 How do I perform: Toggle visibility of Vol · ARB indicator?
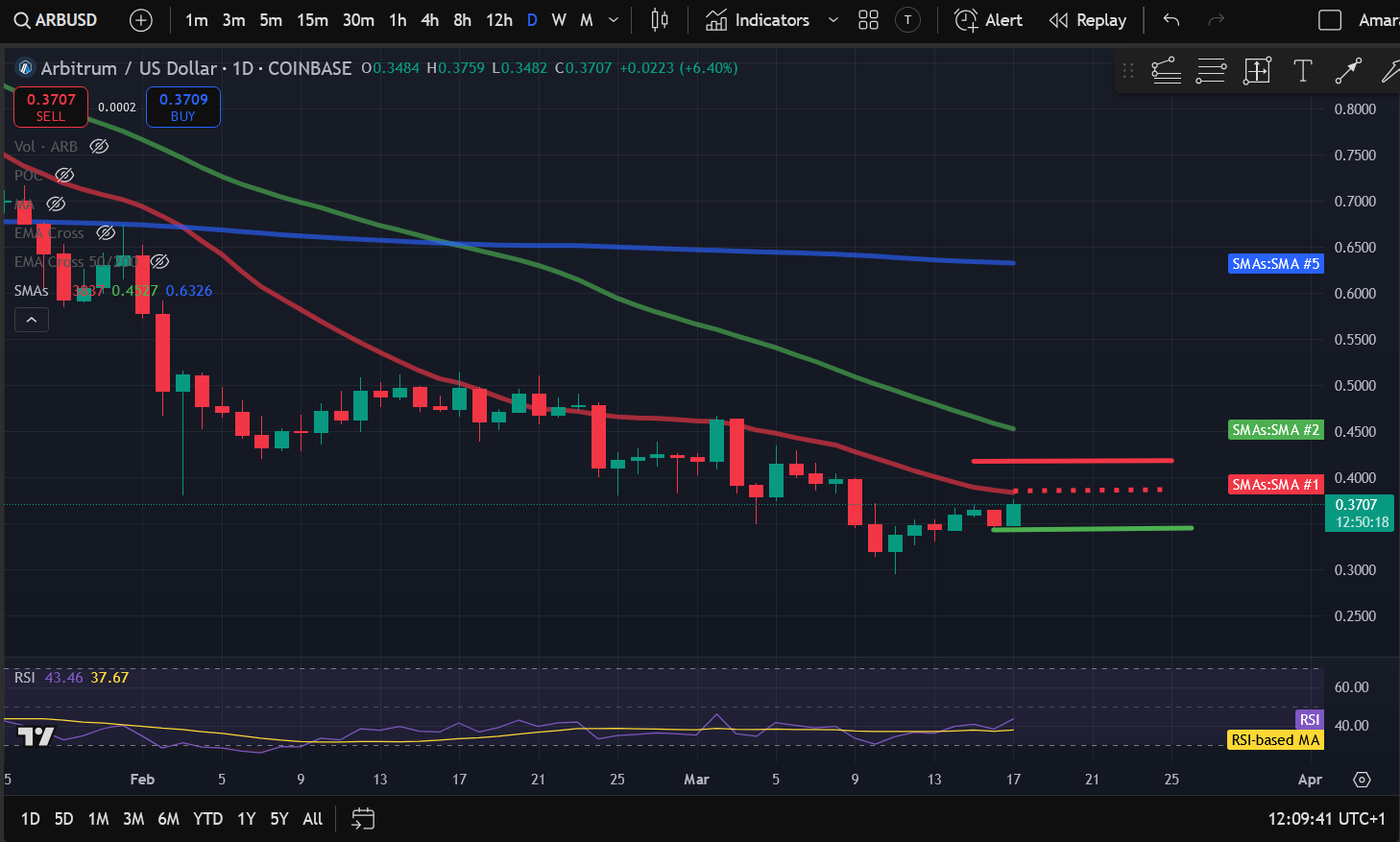click(99, 146)
